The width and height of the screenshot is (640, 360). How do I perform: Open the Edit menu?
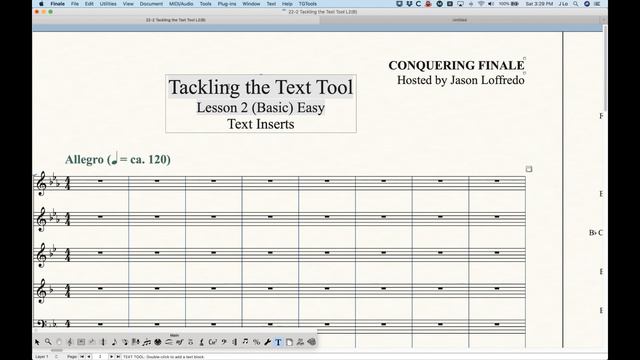pos(89,4)
